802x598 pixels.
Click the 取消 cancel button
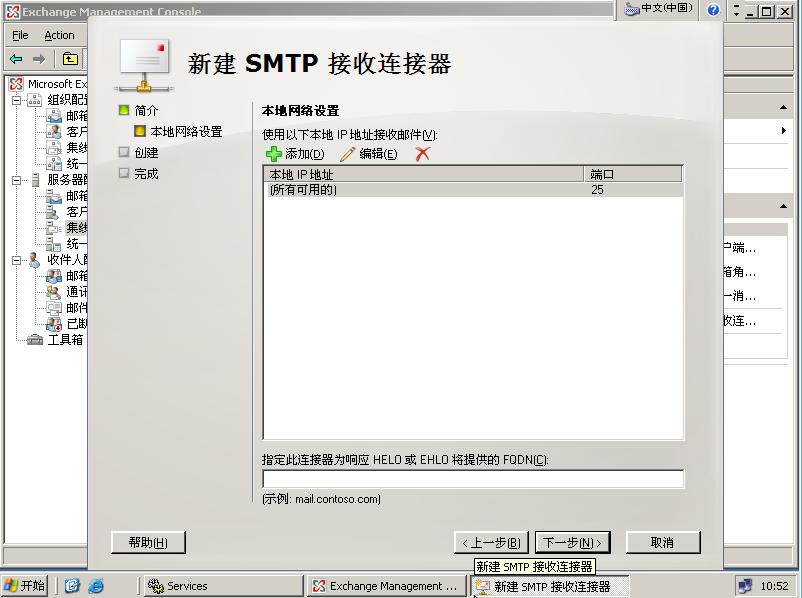(662, 543)
